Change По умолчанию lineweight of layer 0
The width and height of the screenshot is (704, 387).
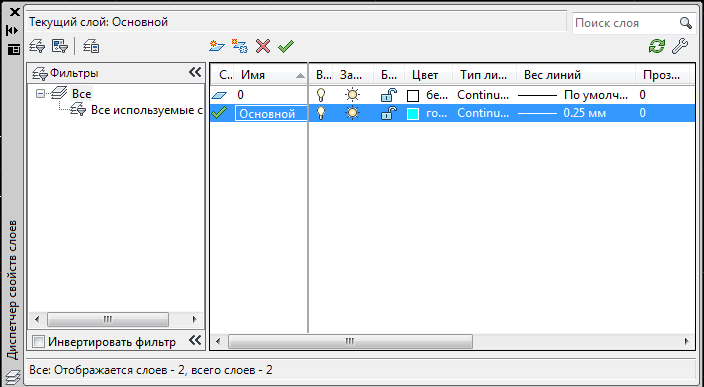click(x=573, y=95)
